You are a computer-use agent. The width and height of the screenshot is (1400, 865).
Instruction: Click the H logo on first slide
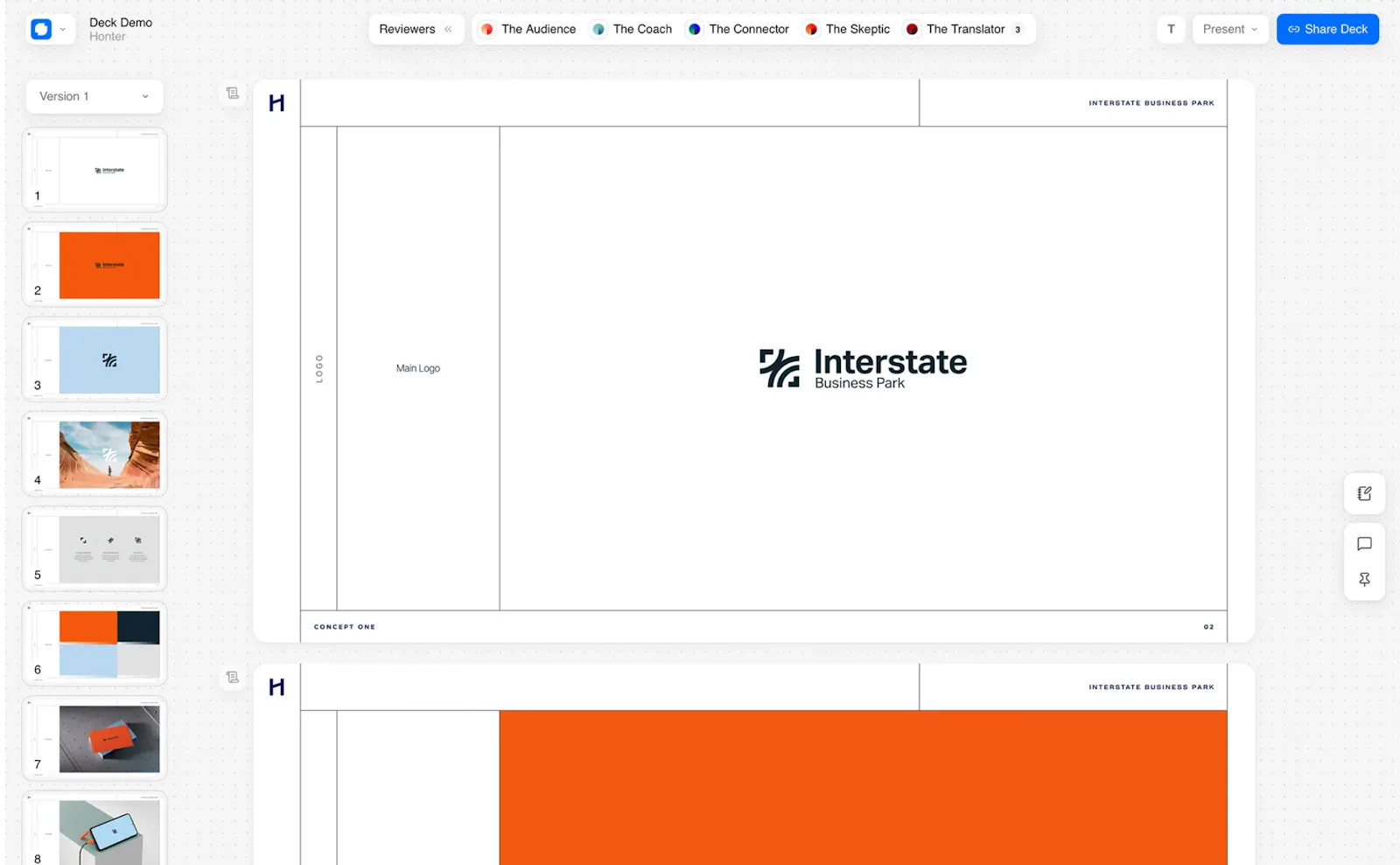coord(276,103)
